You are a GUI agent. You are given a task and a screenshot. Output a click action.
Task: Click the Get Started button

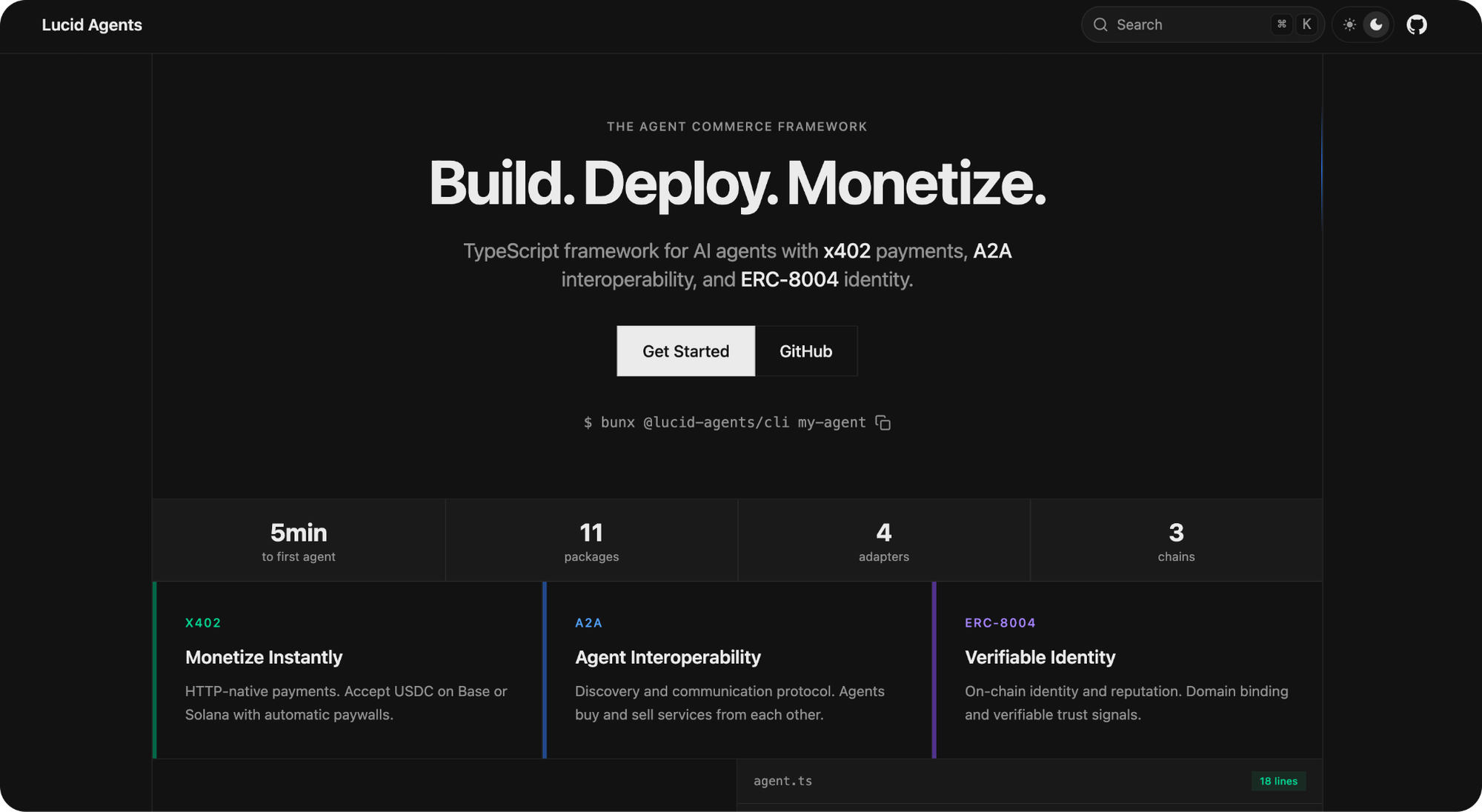point(685,351)
